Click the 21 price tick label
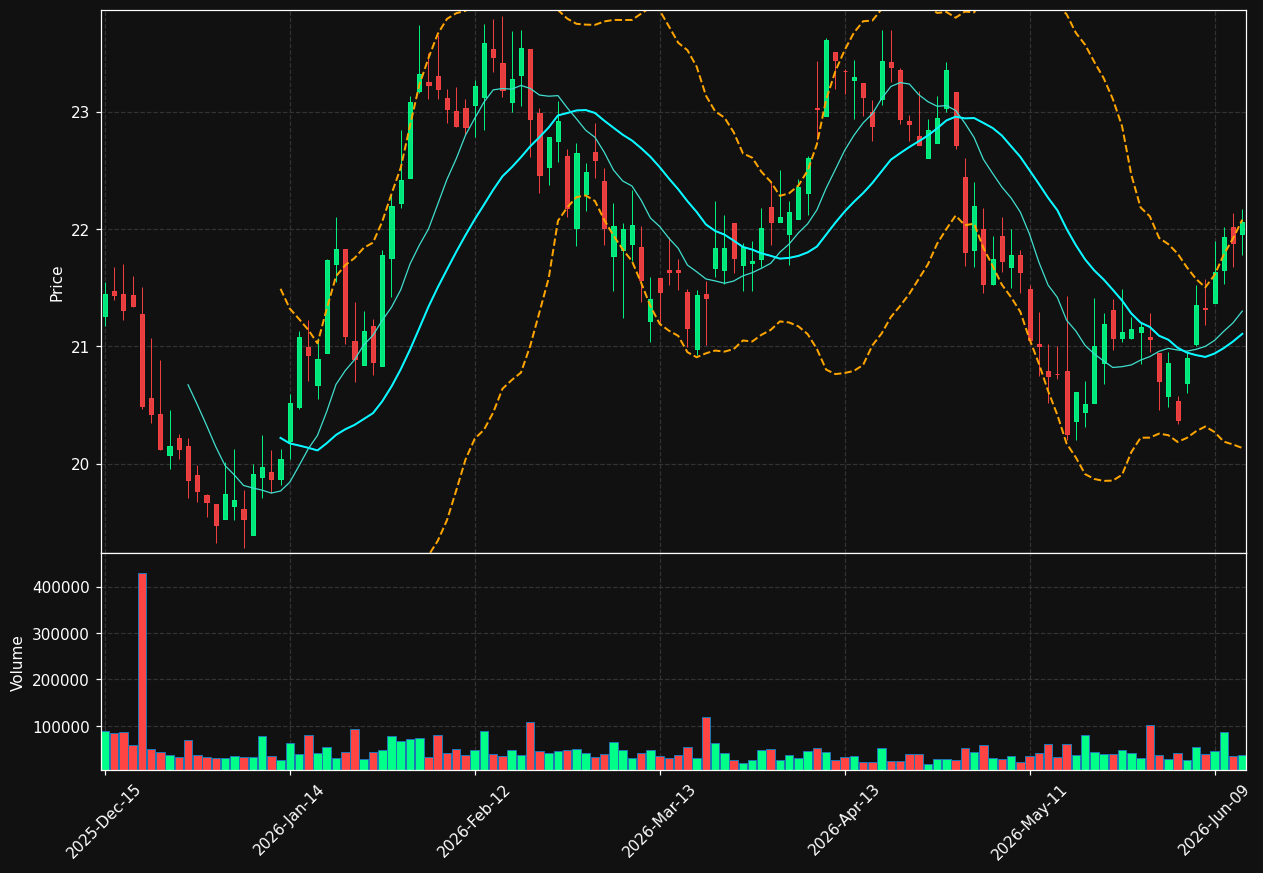Viewport: 1263px width, 873px height. [x=80, y=347]
